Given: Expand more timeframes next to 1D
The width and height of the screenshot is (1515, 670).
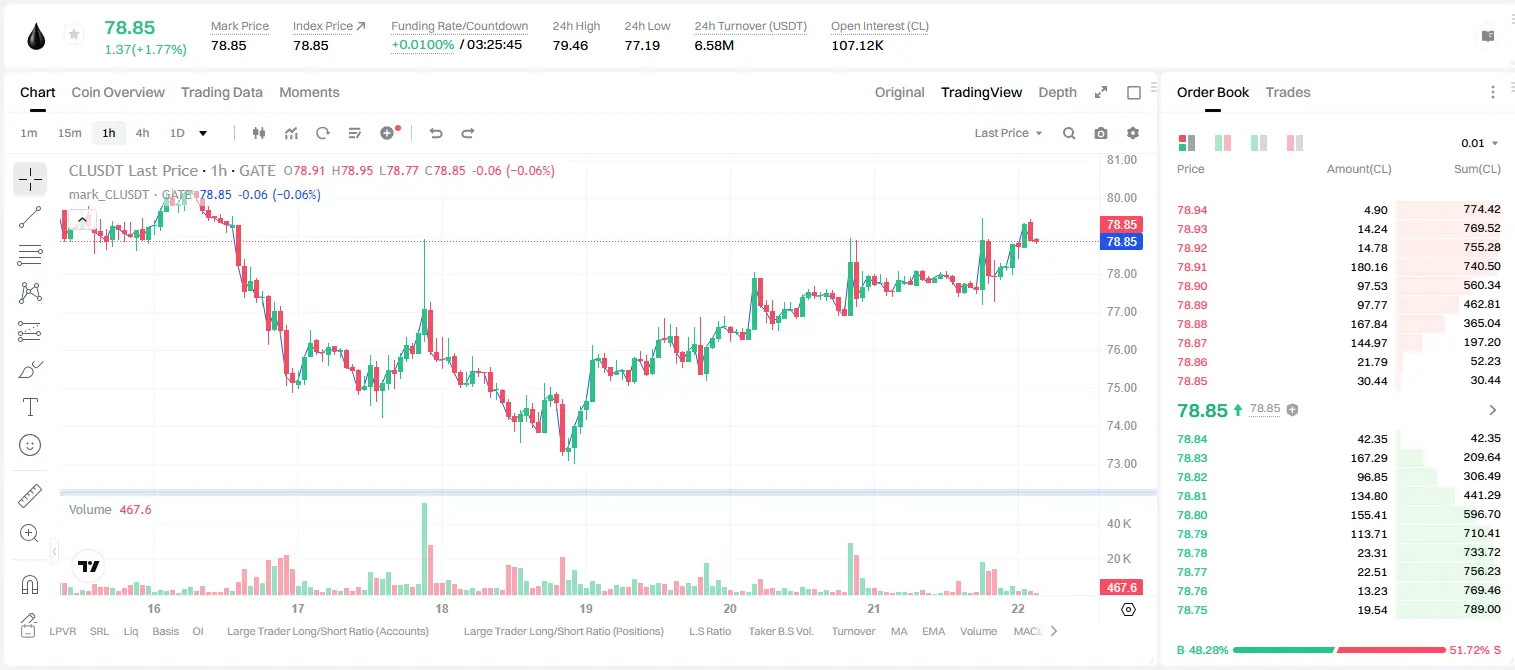Looking at the screenshot, I should click(x=203, y=133).
